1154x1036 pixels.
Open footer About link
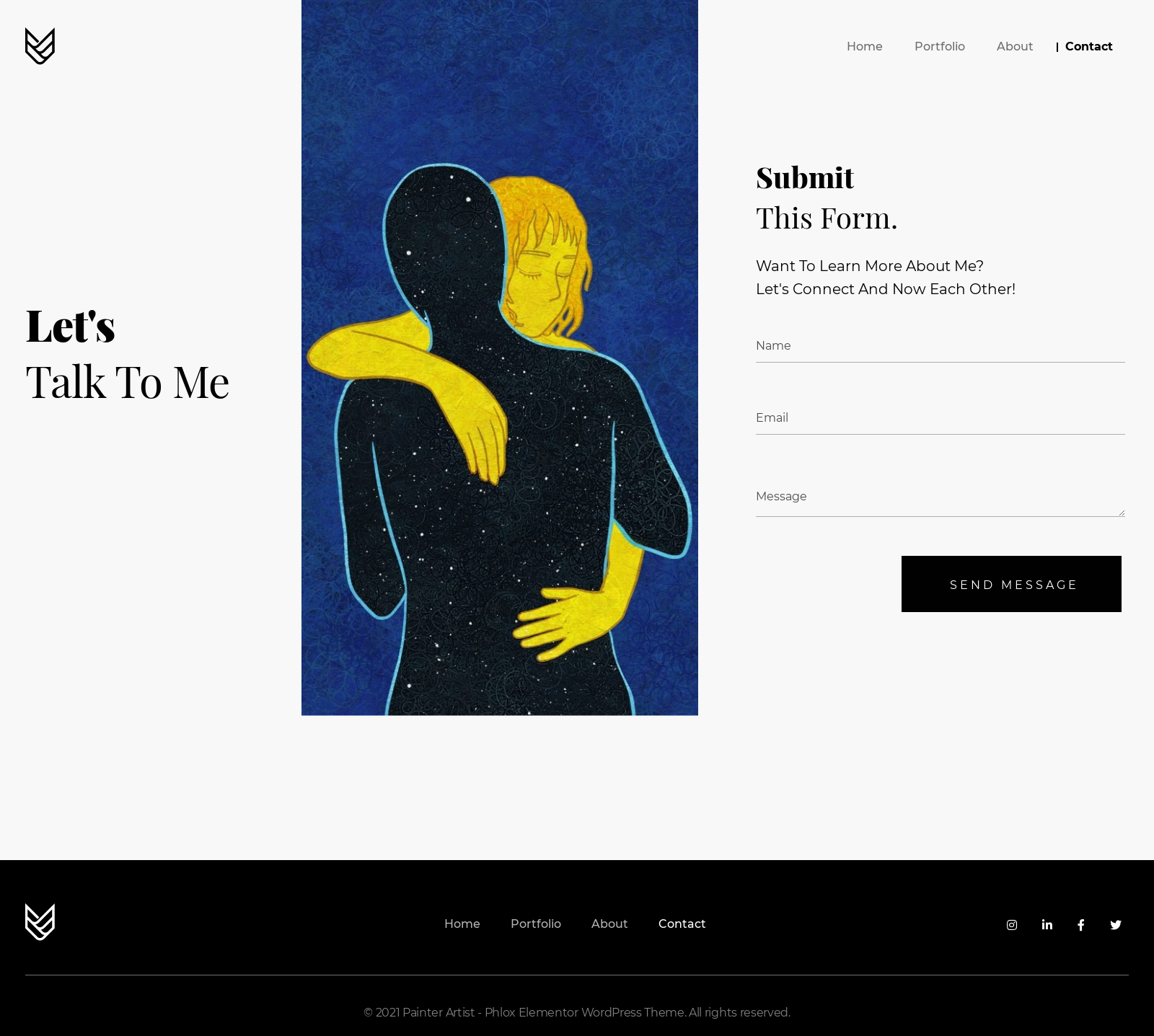click(x=609, y=924)
